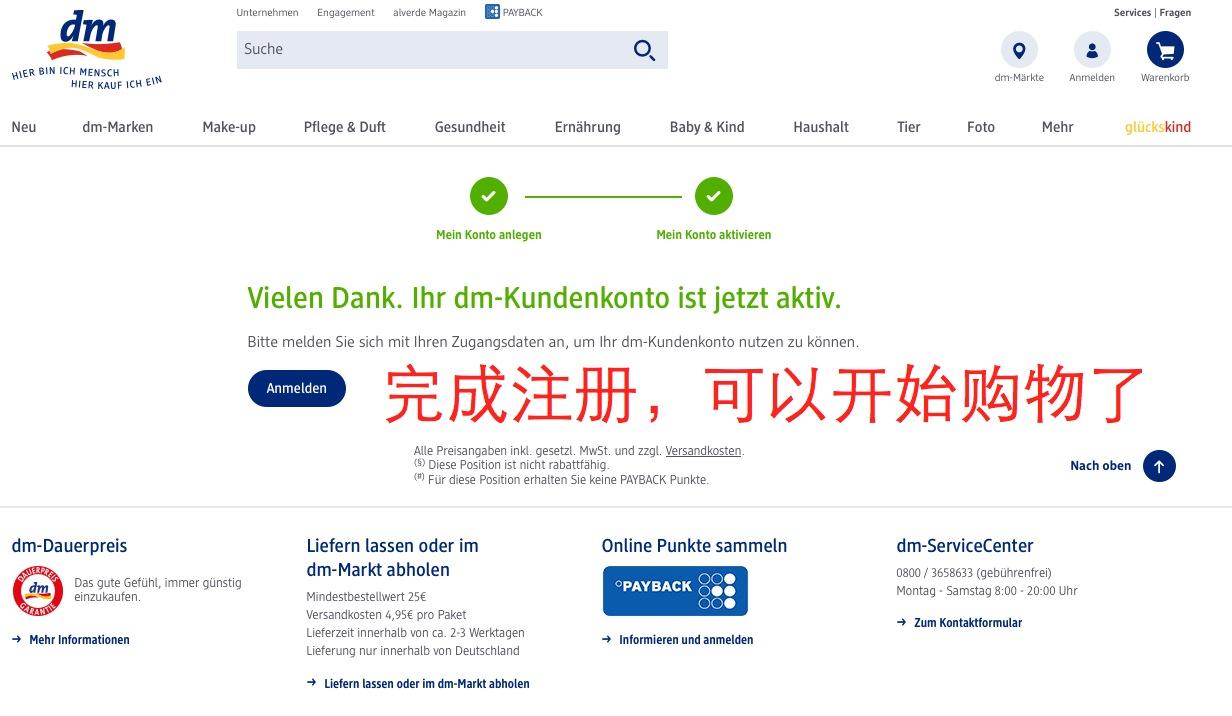Focus the Suche search field
Viewport: 1232px width, 716px height.
point(452,50)
